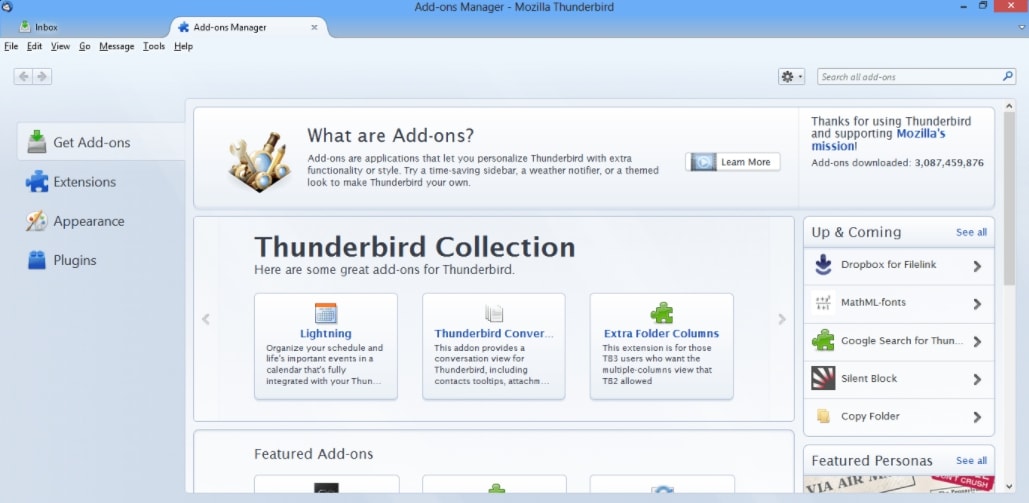Image resolution: width=1029 pixels, height=503 pixels.
Task: Select the Plugins blue brick icon
Action: [x=37, y=260]
